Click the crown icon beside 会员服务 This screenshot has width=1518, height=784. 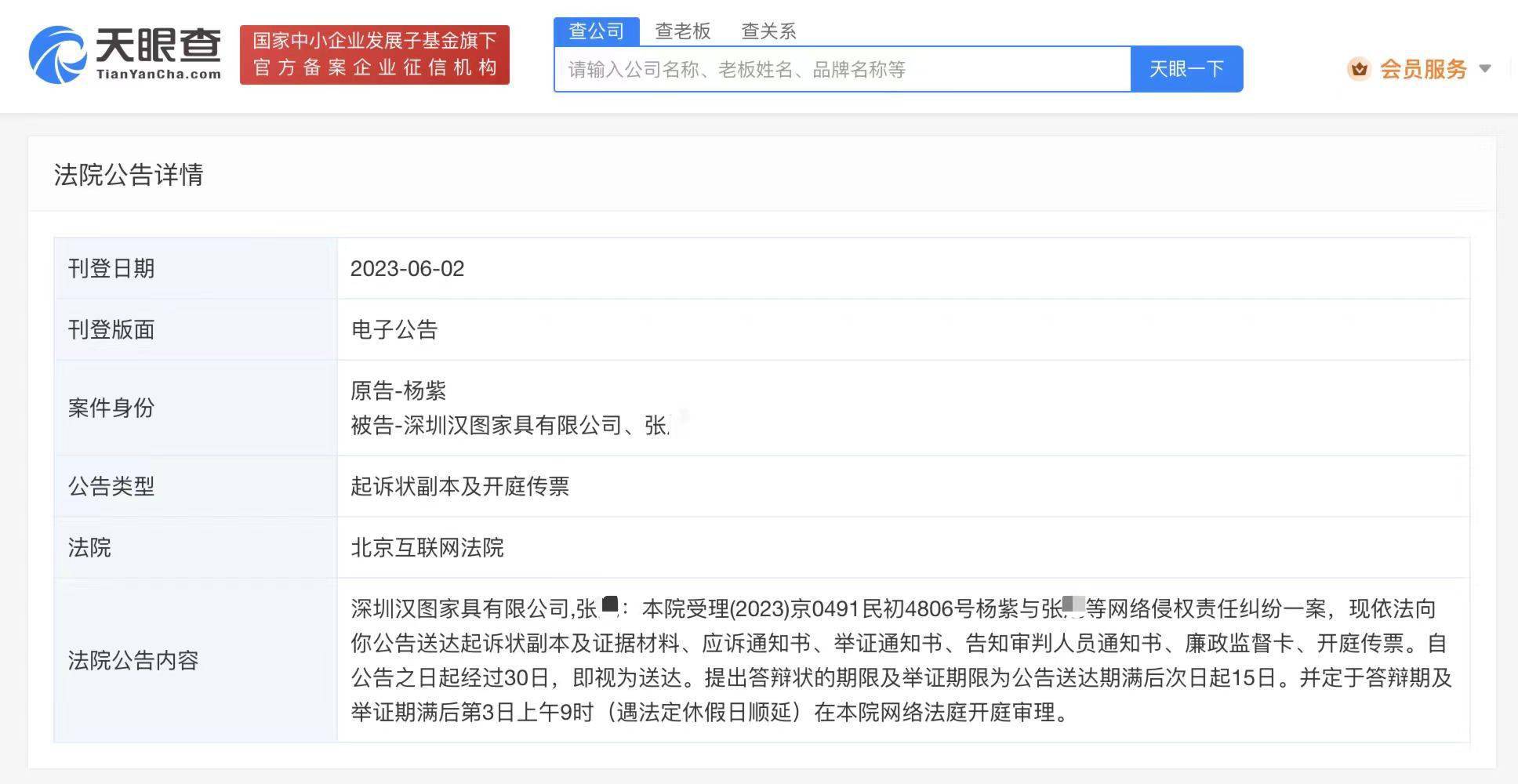pos(1358,69)
